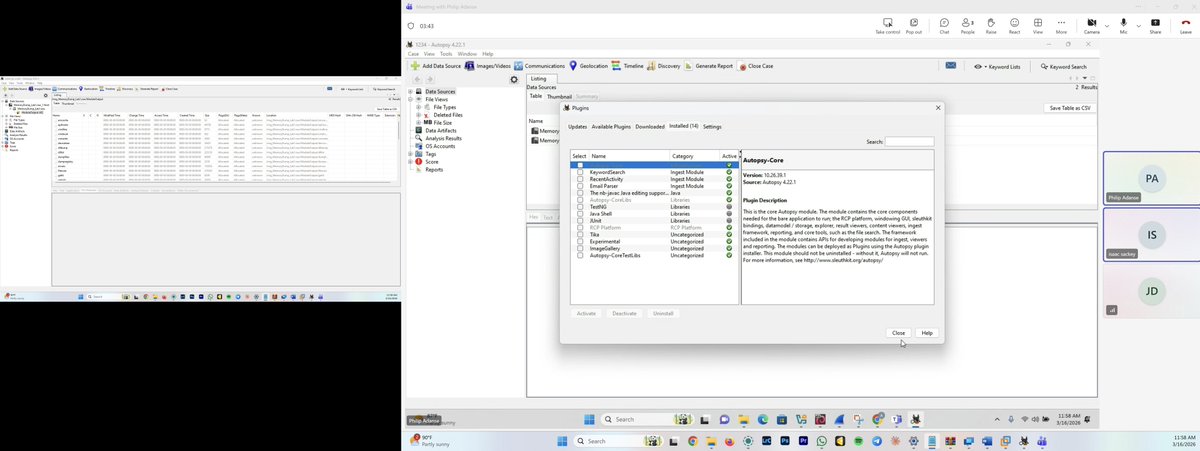Click the Category column header in Plugins
This screenshot has height=451, width=1200.
694,156
